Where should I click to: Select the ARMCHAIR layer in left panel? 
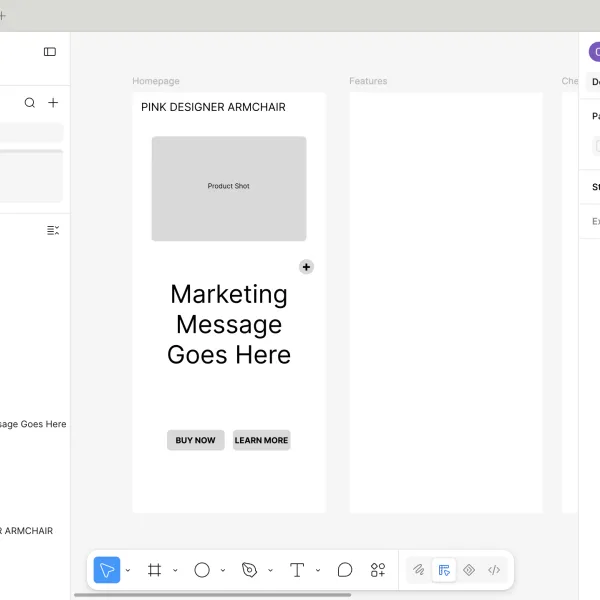click(26, 531)
